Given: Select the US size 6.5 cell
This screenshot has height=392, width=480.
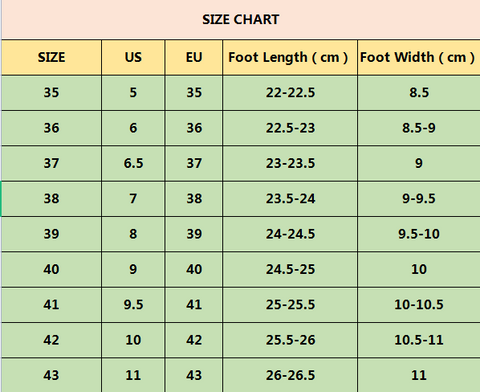Looking at the screenshot, I should coord(133,163).
